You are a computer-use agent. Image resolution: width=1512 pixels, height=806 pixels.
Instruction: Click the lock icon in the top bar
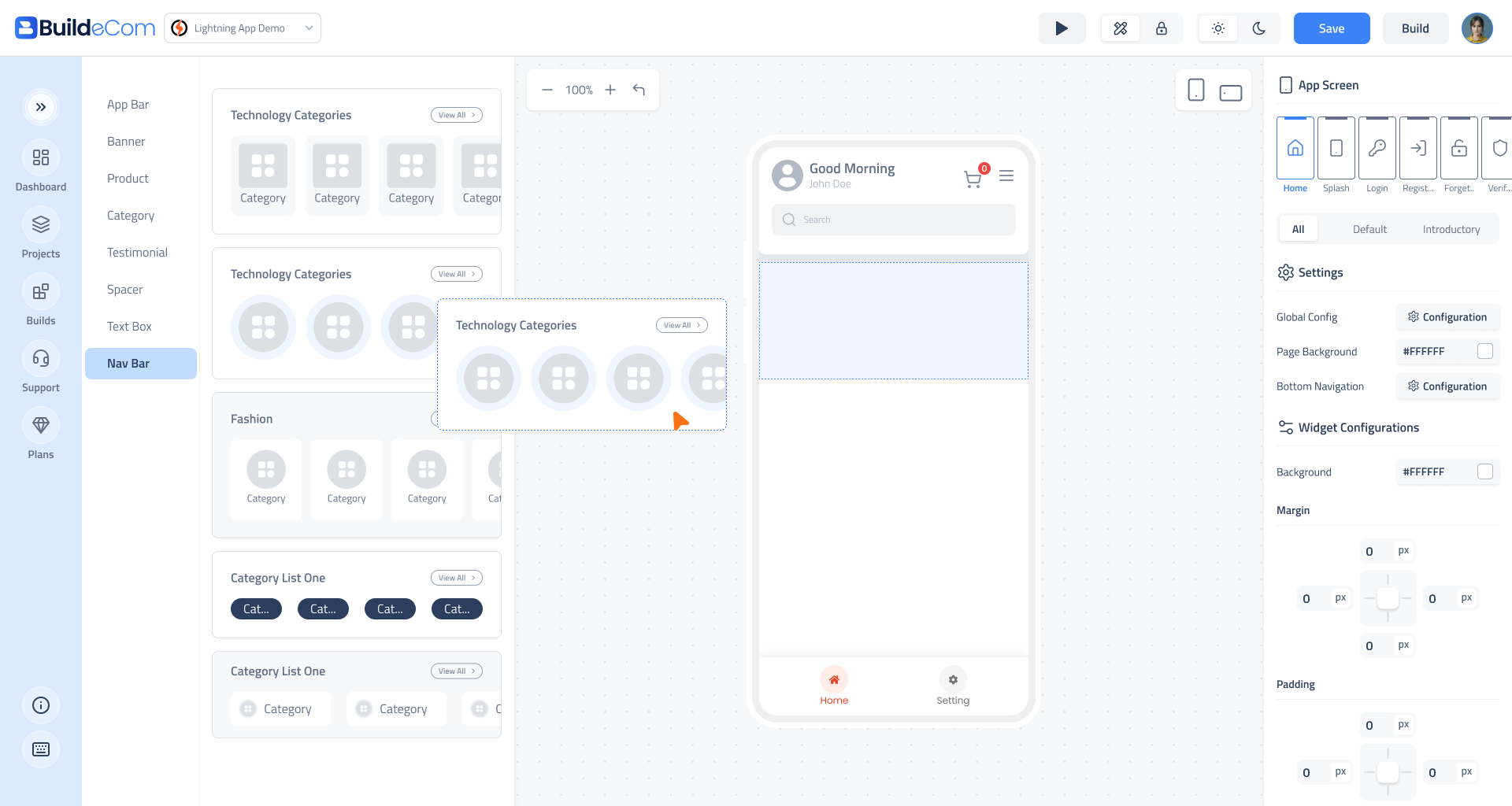click(1161, 28)
